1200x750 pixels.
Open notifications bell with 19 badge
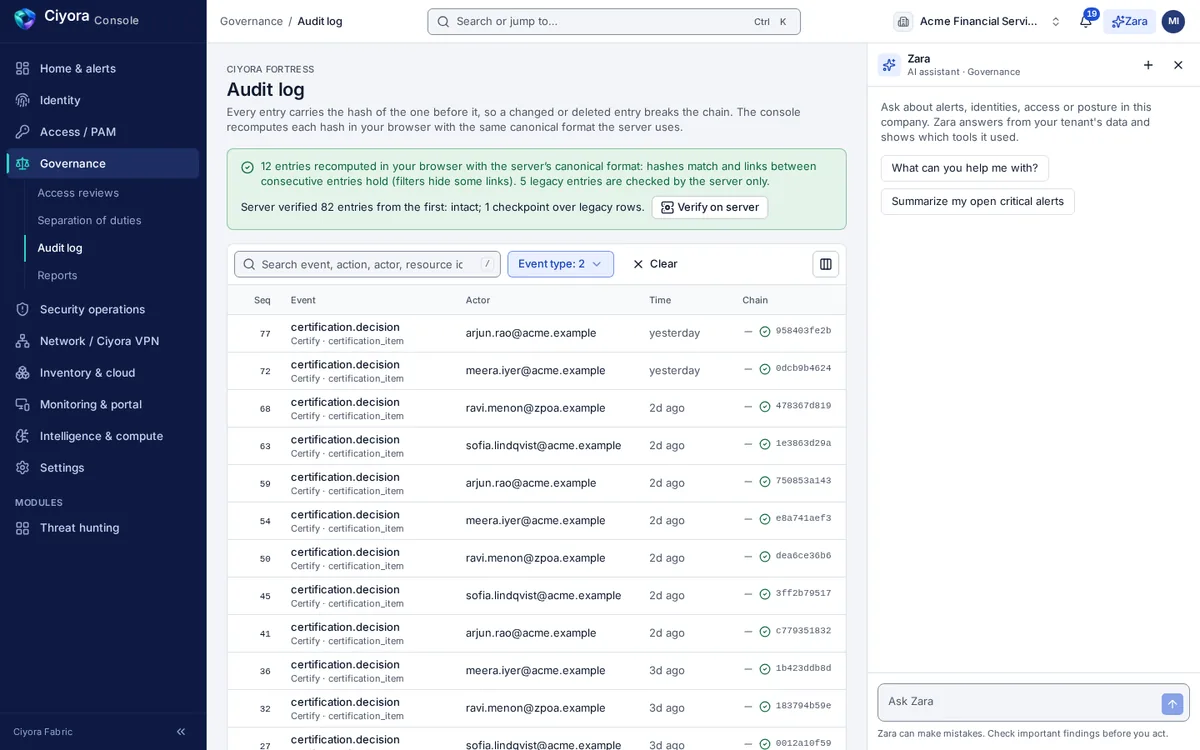(1086, 21)
